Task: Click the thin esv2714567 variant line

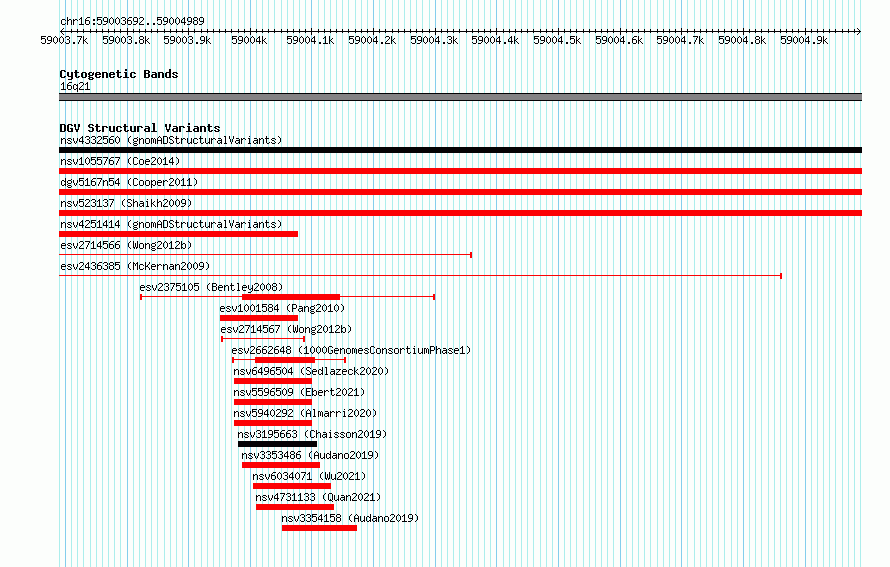Action: click(263, 339)
